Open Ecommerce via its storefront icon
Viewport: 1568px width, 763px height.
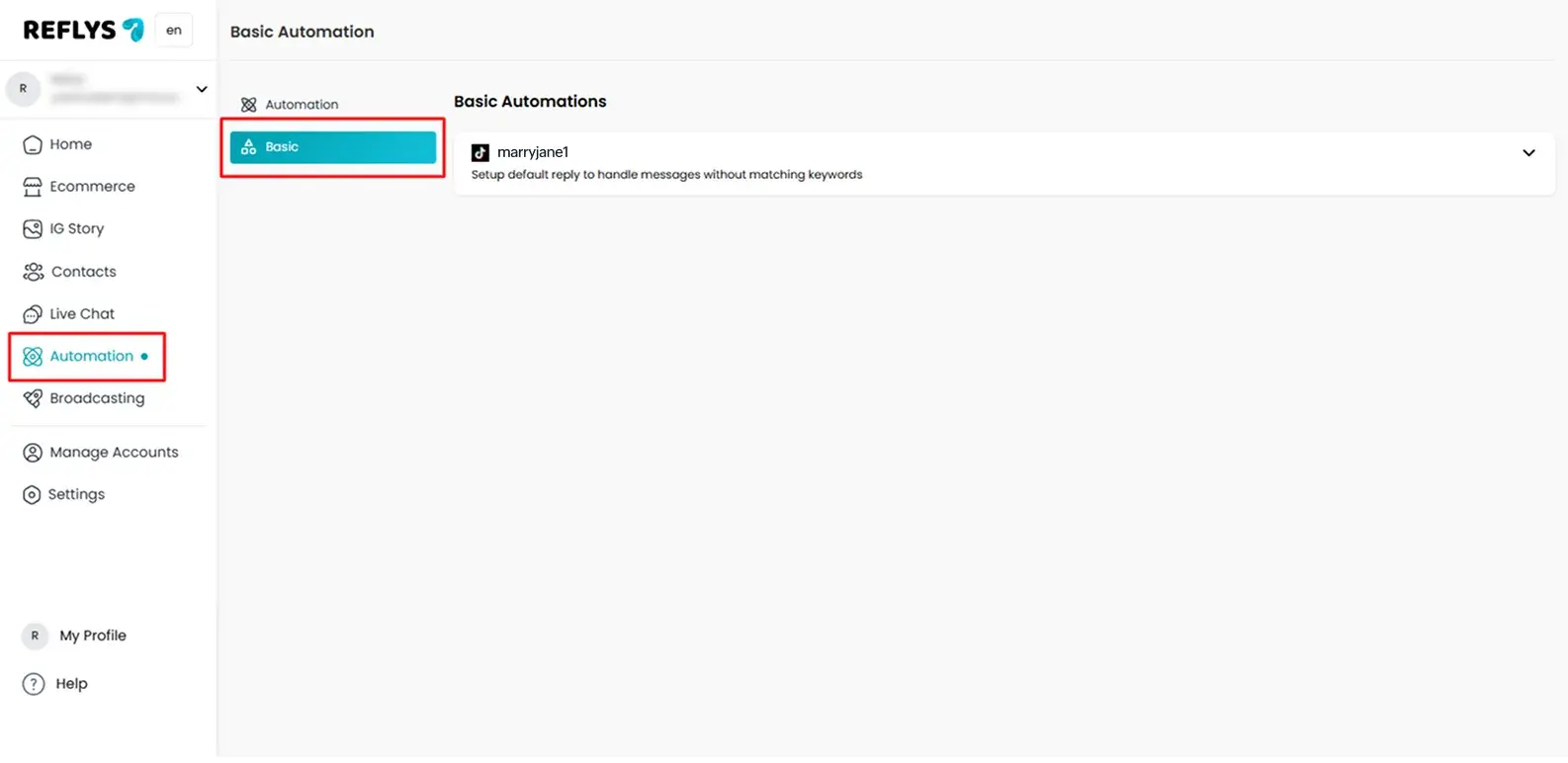click(x=33, y=187)
